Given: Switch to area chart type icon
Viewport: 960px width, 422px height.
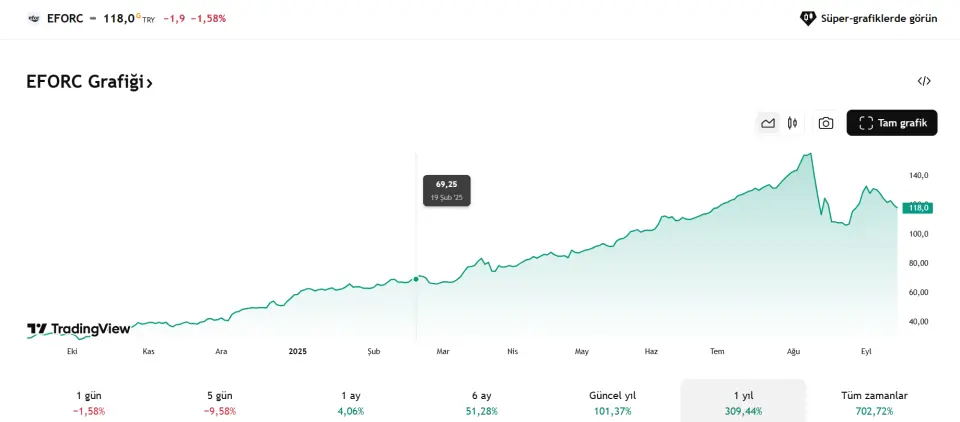Looking at the screenshot, I should (768, 123).
